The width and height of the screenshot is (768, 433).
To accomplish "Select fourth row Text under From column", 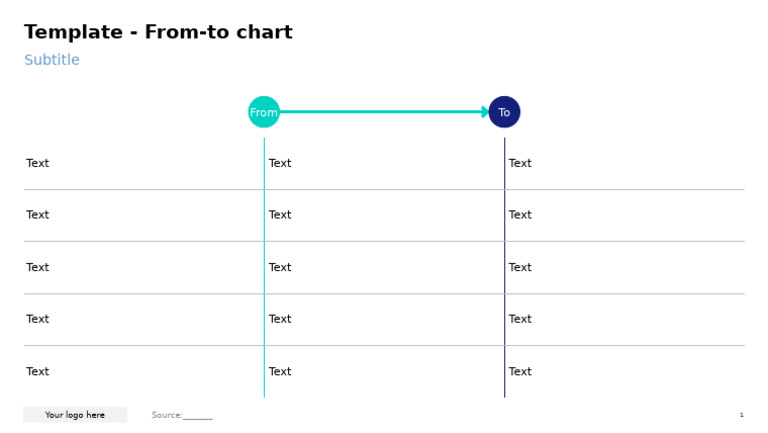I will tap(280, 319).
